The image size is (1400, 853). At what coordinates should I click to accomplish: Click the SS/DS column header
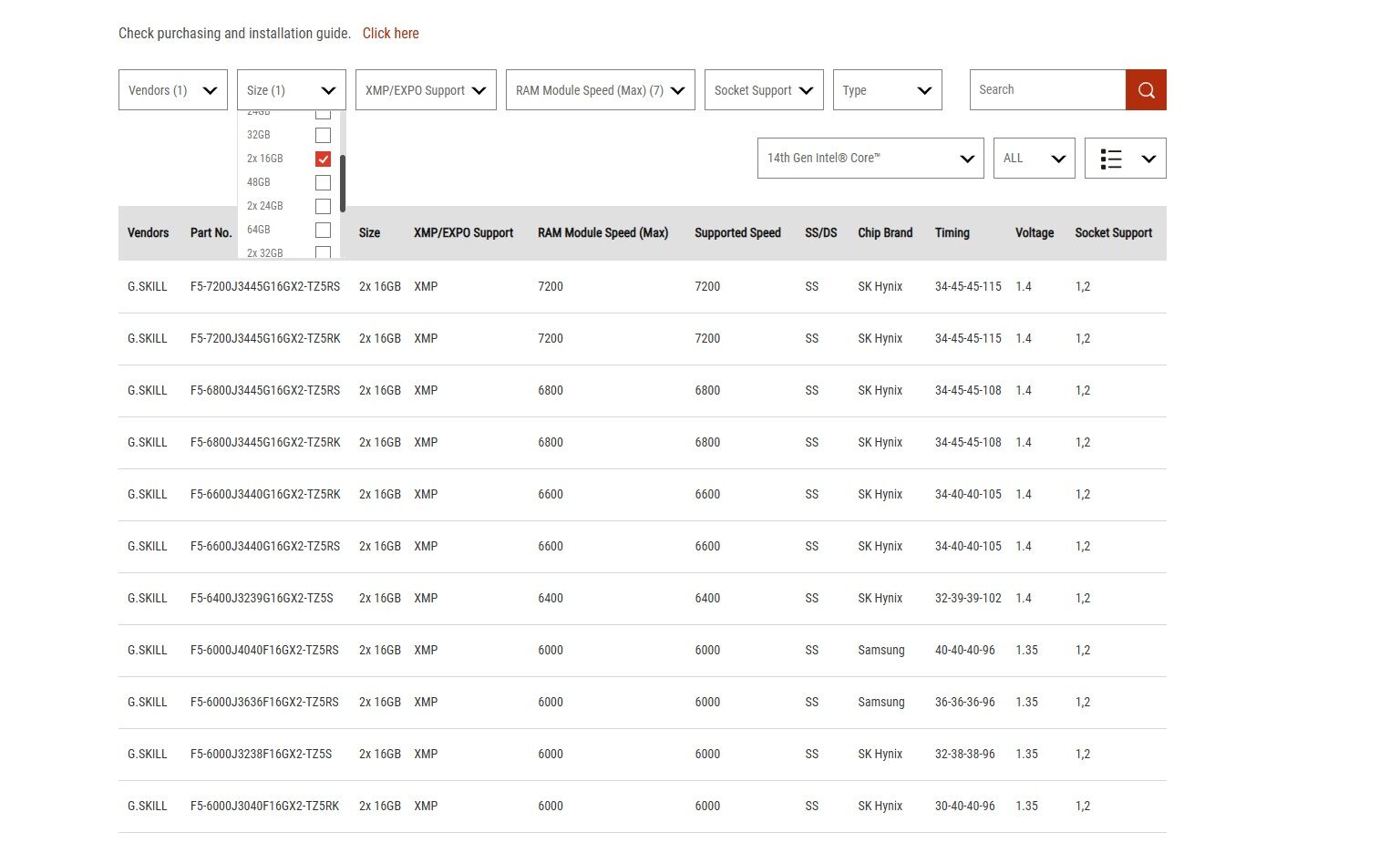[821, 233]
